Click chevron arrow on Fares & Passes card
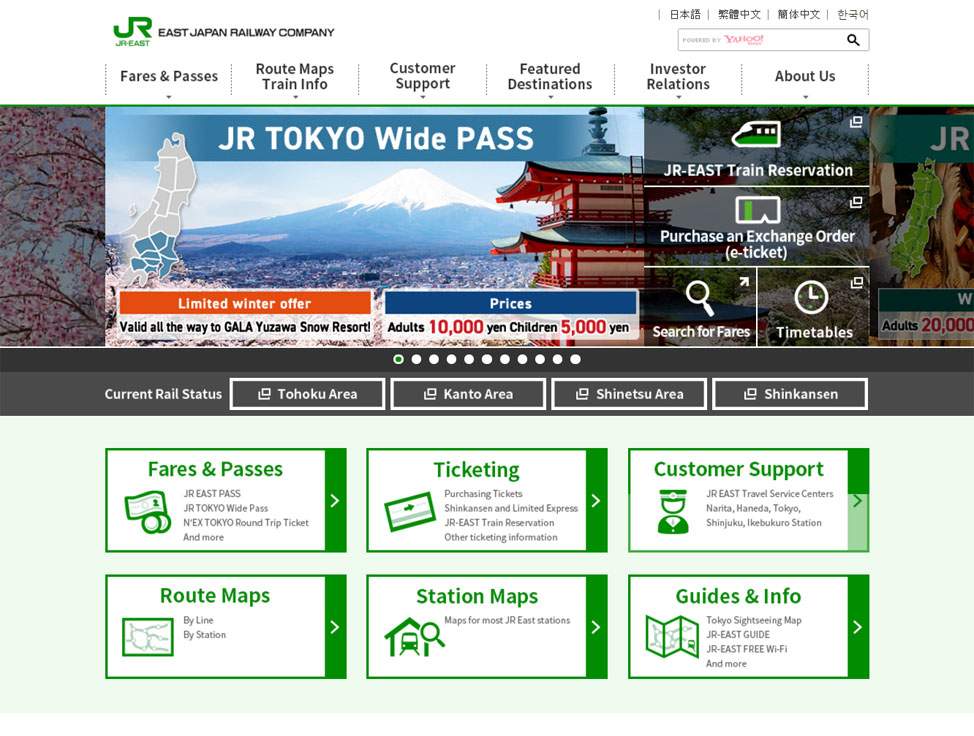 point(335,501)
